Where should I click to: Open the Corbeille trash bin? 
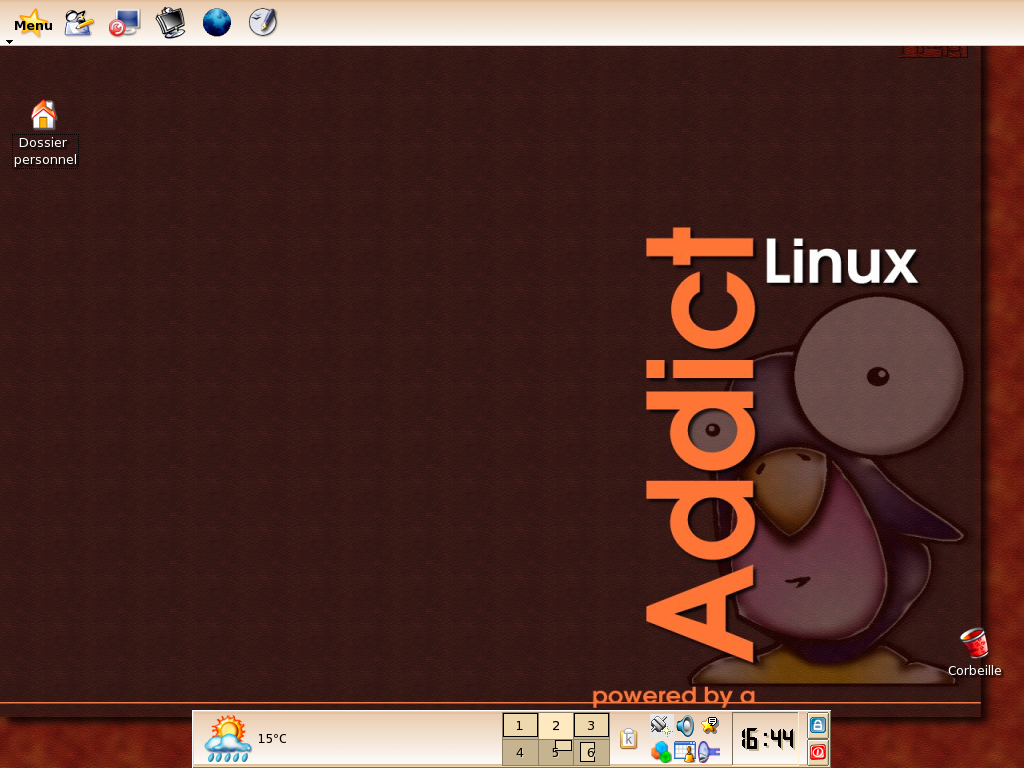click(x=974, y=652)
